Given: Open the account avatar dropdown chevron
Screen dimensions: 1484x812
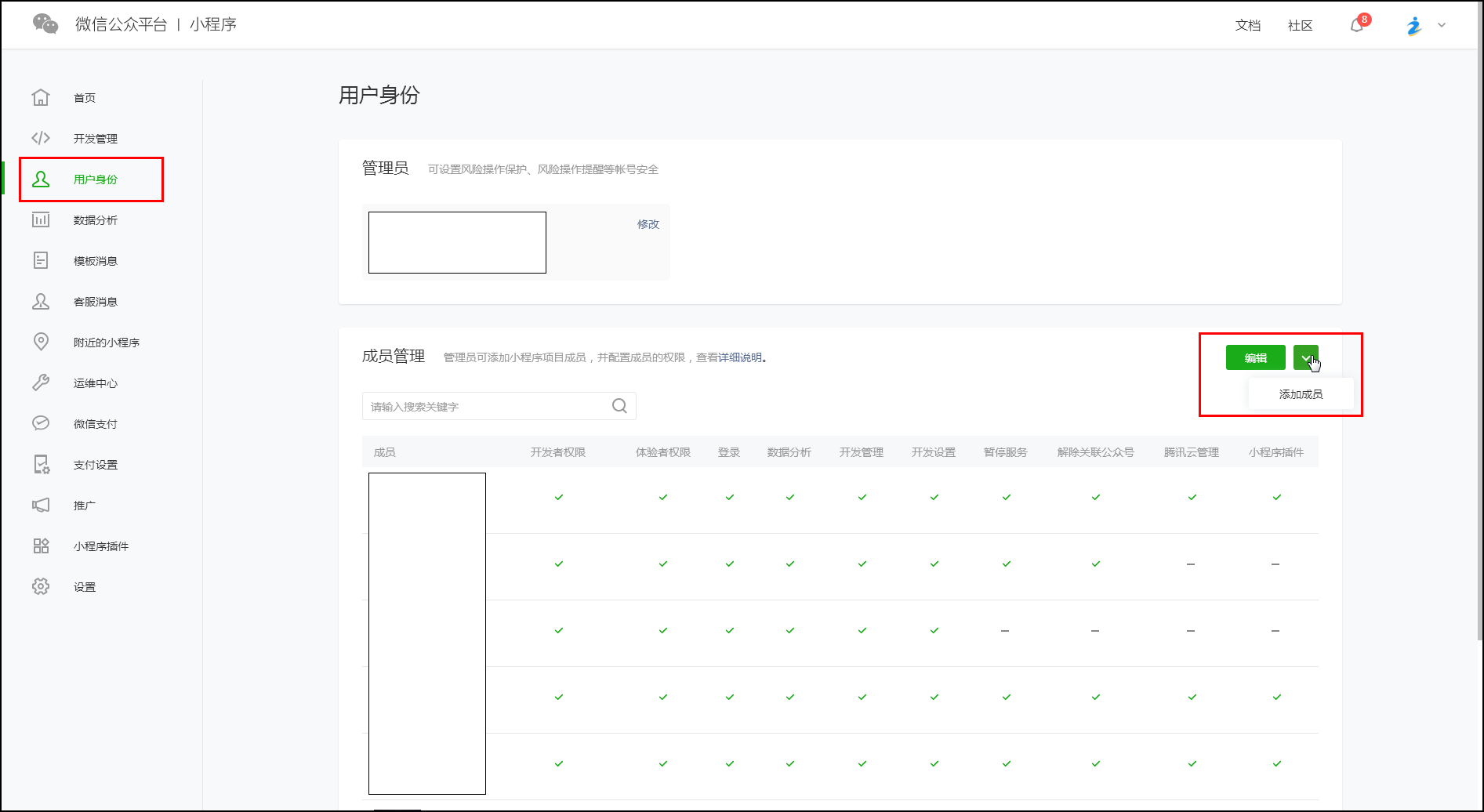Looking at the screenshot, I should click(x=1441, y=25).
